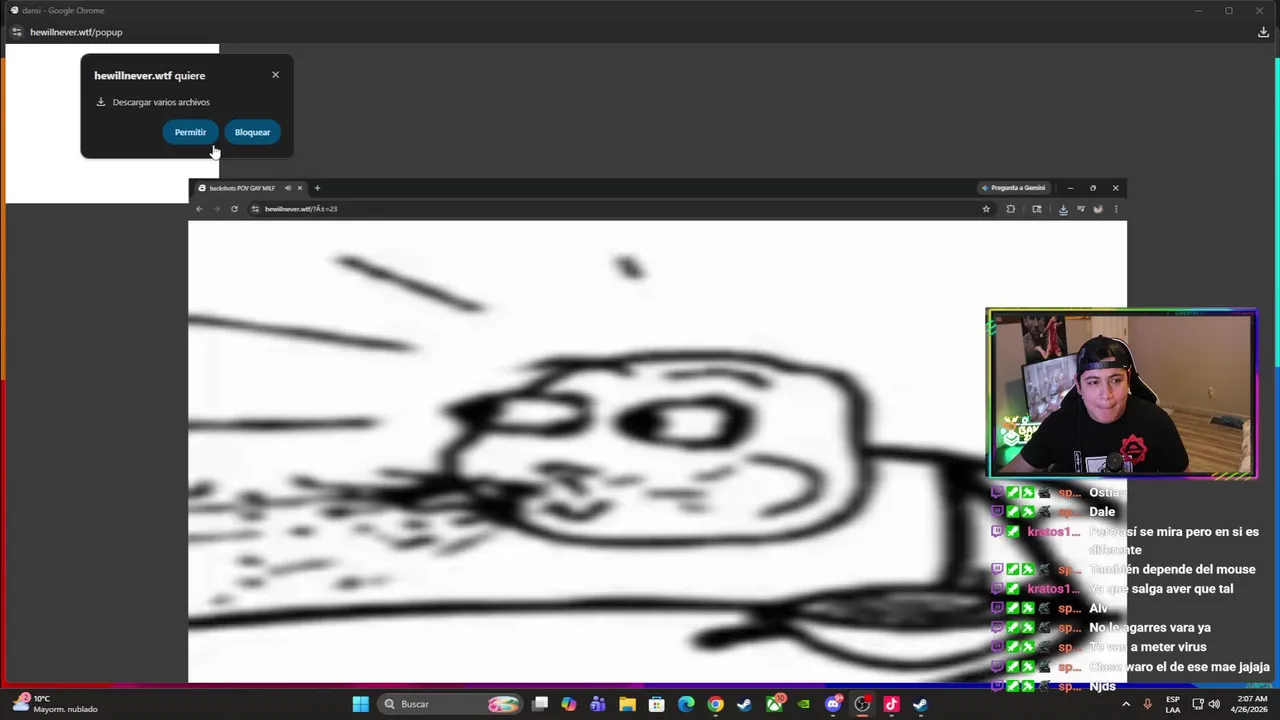This screenshot has width=1280, height=720.
Task: Open downloads icon in inner Chrome toolbar
Action: (x=1063, y=209)
